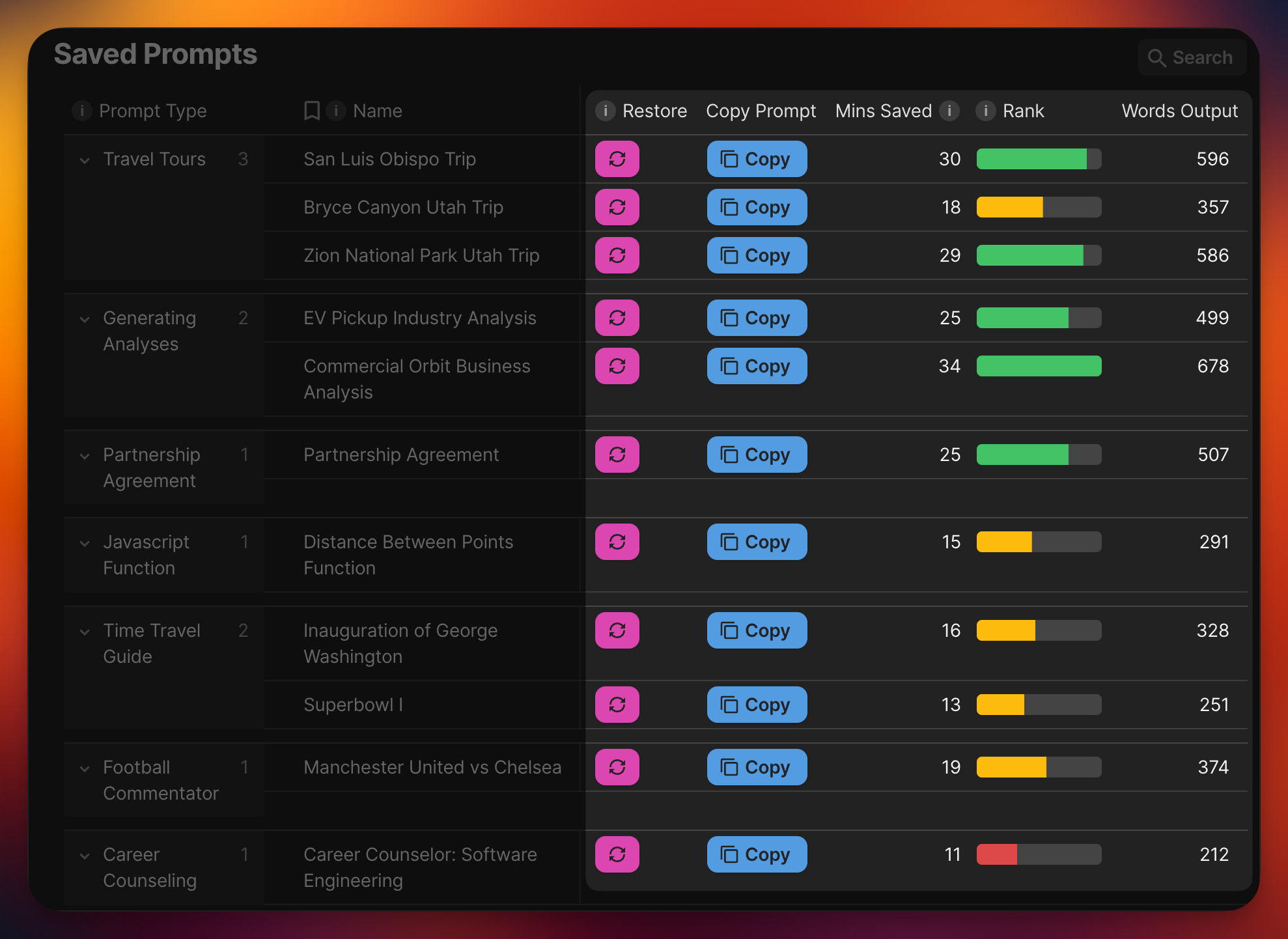
Task: Copy the Zion National Park Utah Trip prompt
Action: (757, 255)
